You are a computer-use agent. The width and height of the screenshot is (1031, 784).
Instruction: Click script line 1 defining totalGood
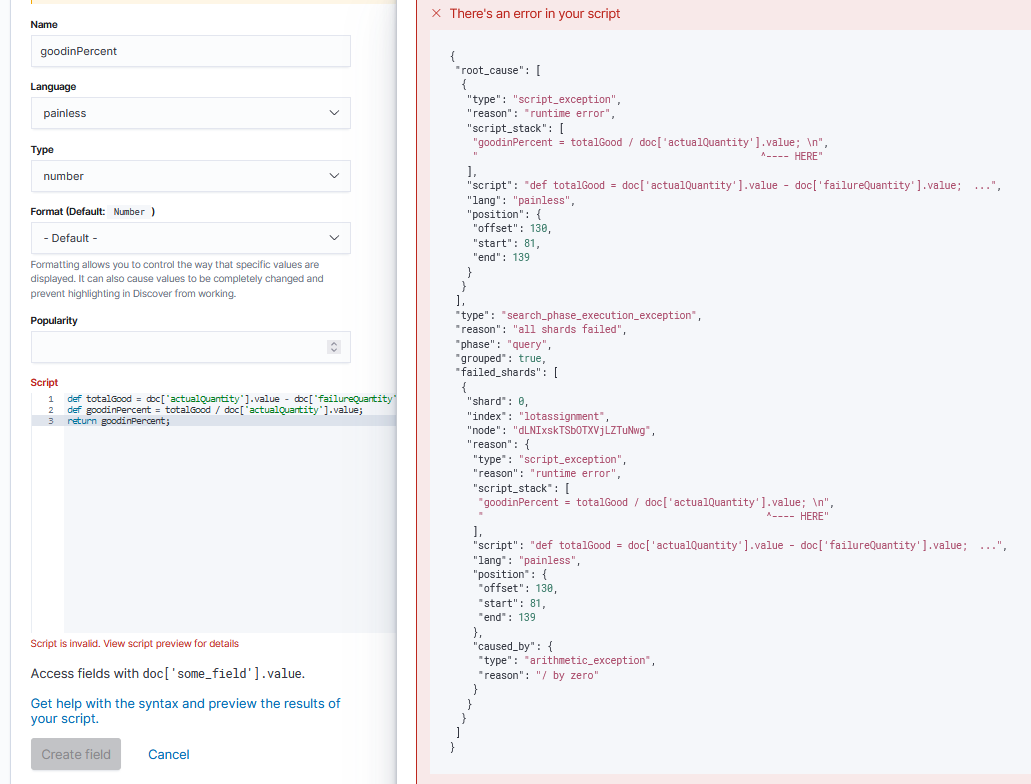pyautogui.click(x=230, y=398)
